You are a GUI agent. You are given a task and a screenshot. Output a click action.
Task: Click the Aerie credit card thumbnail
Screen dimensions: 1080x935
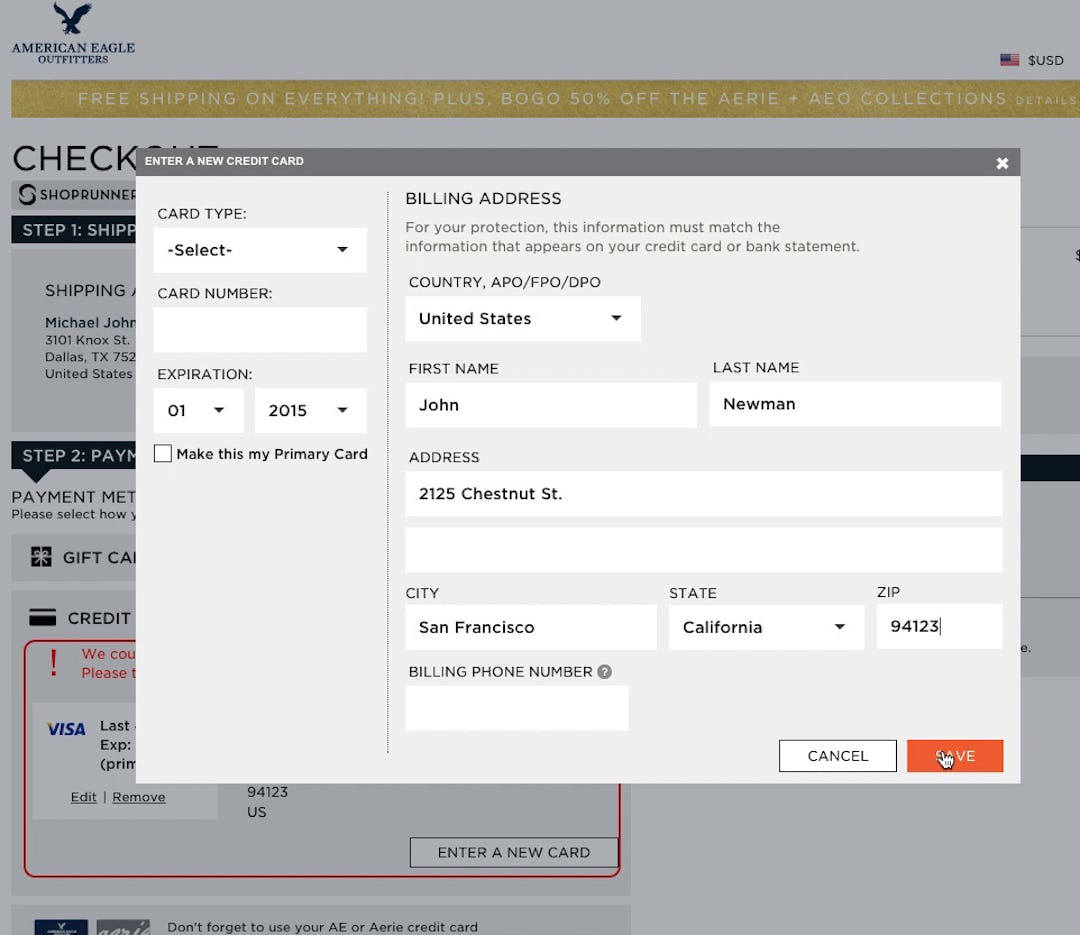(122, 928)
